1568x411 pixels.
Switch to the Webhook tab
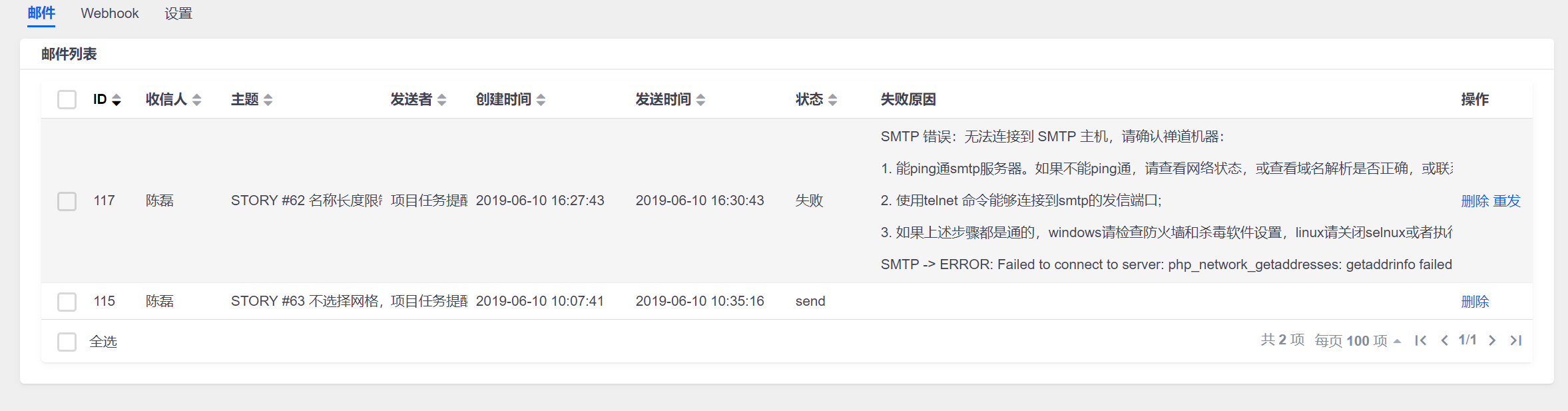pos(110,13)
